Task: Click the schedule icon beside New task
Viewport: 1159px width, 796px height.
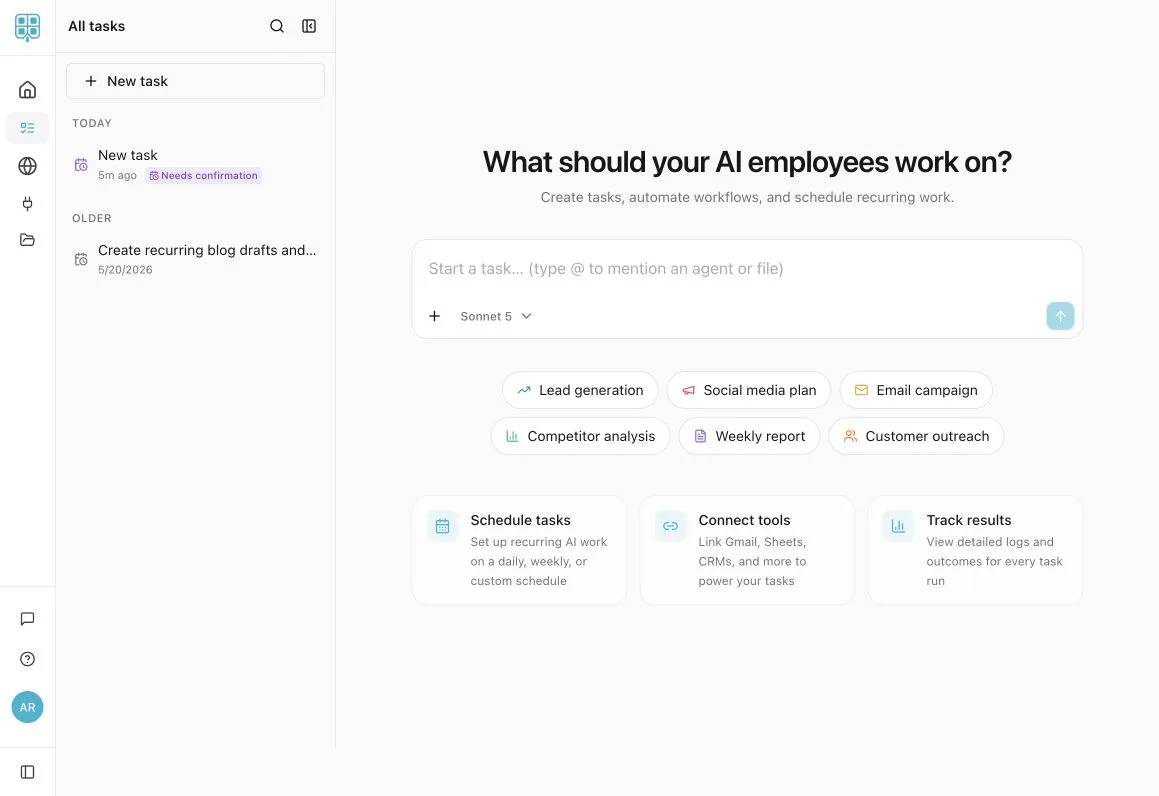Action: coord(81,165)
